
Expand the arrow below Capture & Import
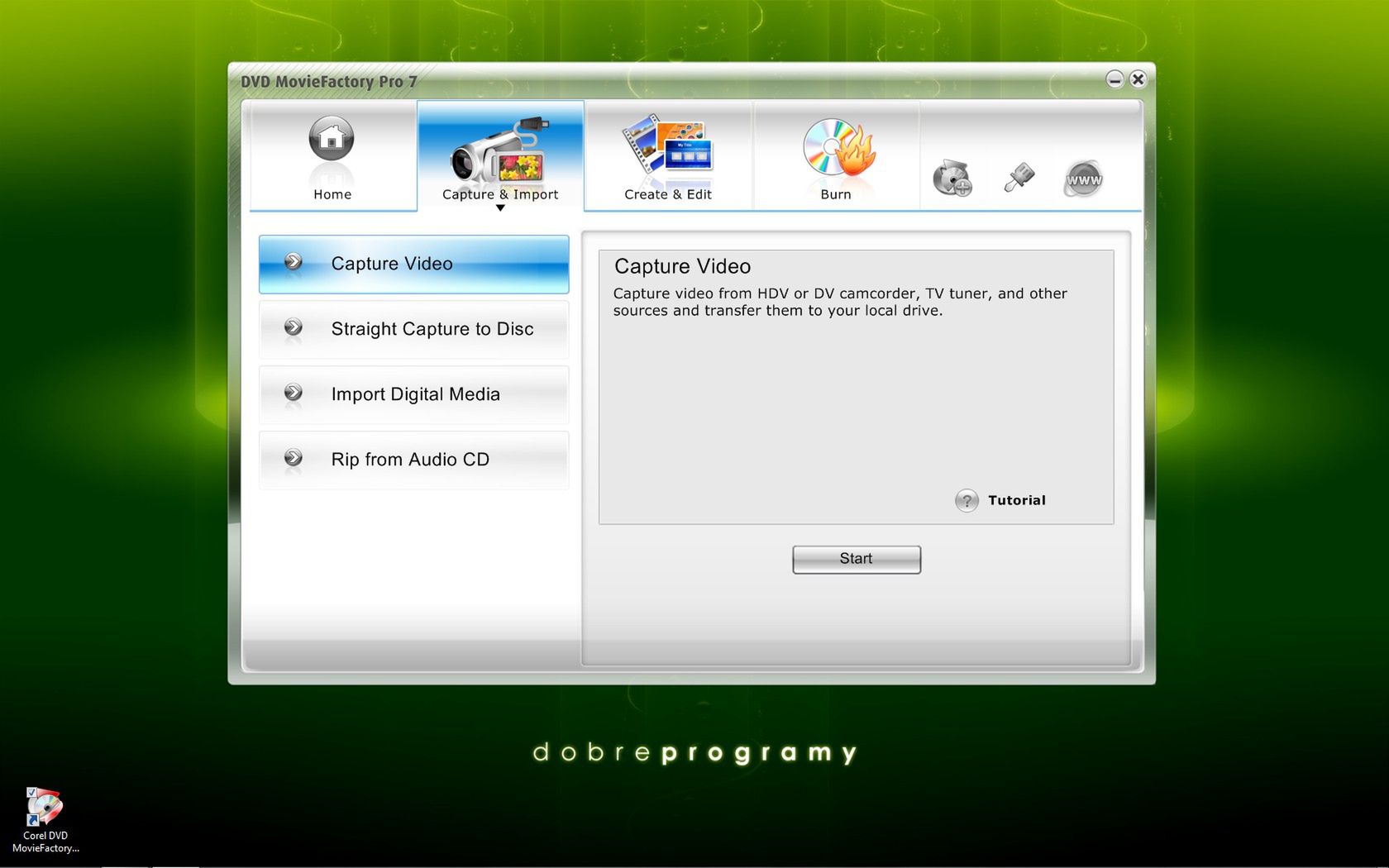[x=500, y=208]
